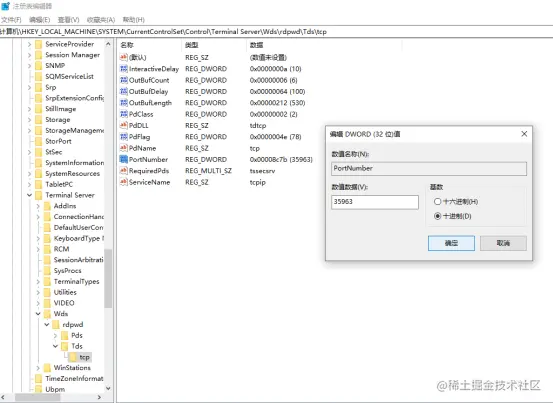Click the value data field showing 35963
This screenshot has height=404, width=553.
pyautogui.click(x=375, y=202)
